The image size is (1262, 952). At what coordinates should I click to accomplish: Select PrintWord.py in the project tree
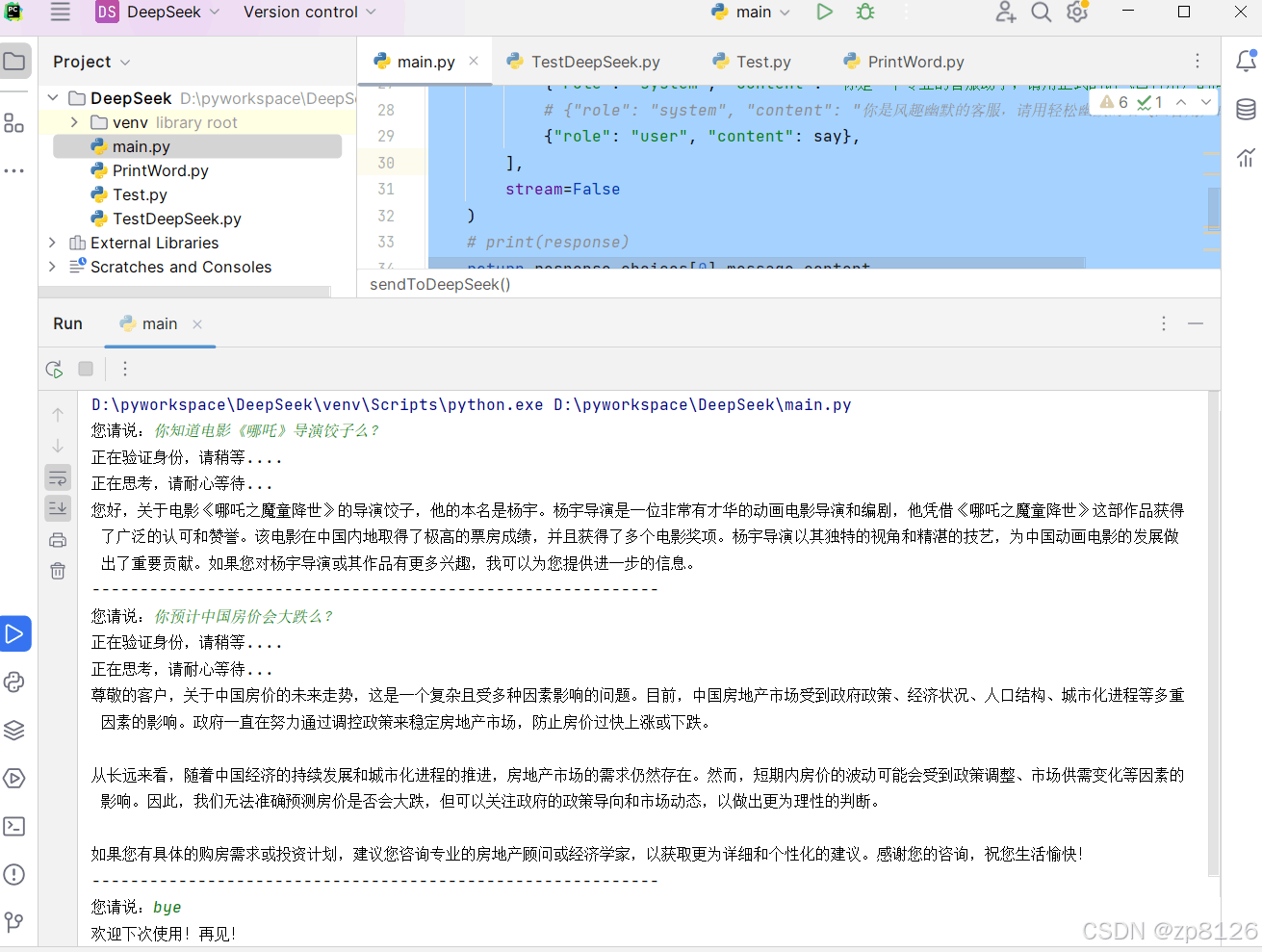tap(160, 170)
